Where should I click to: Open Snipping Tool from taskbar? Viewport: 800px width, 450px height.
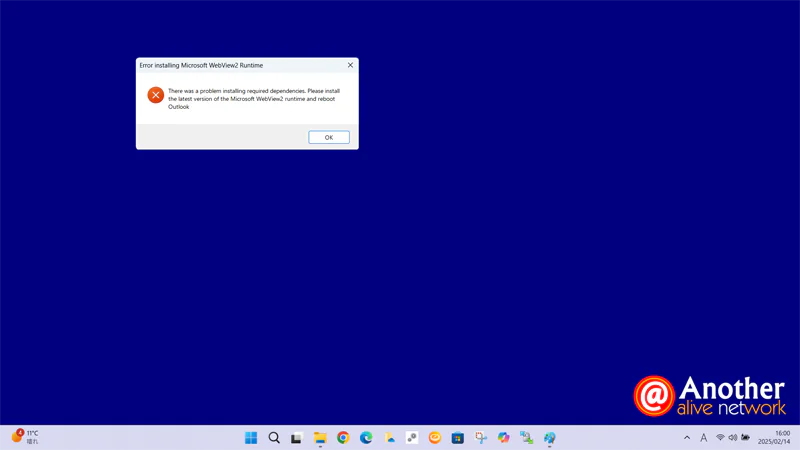pyautogui.click(x=481, y=438)
